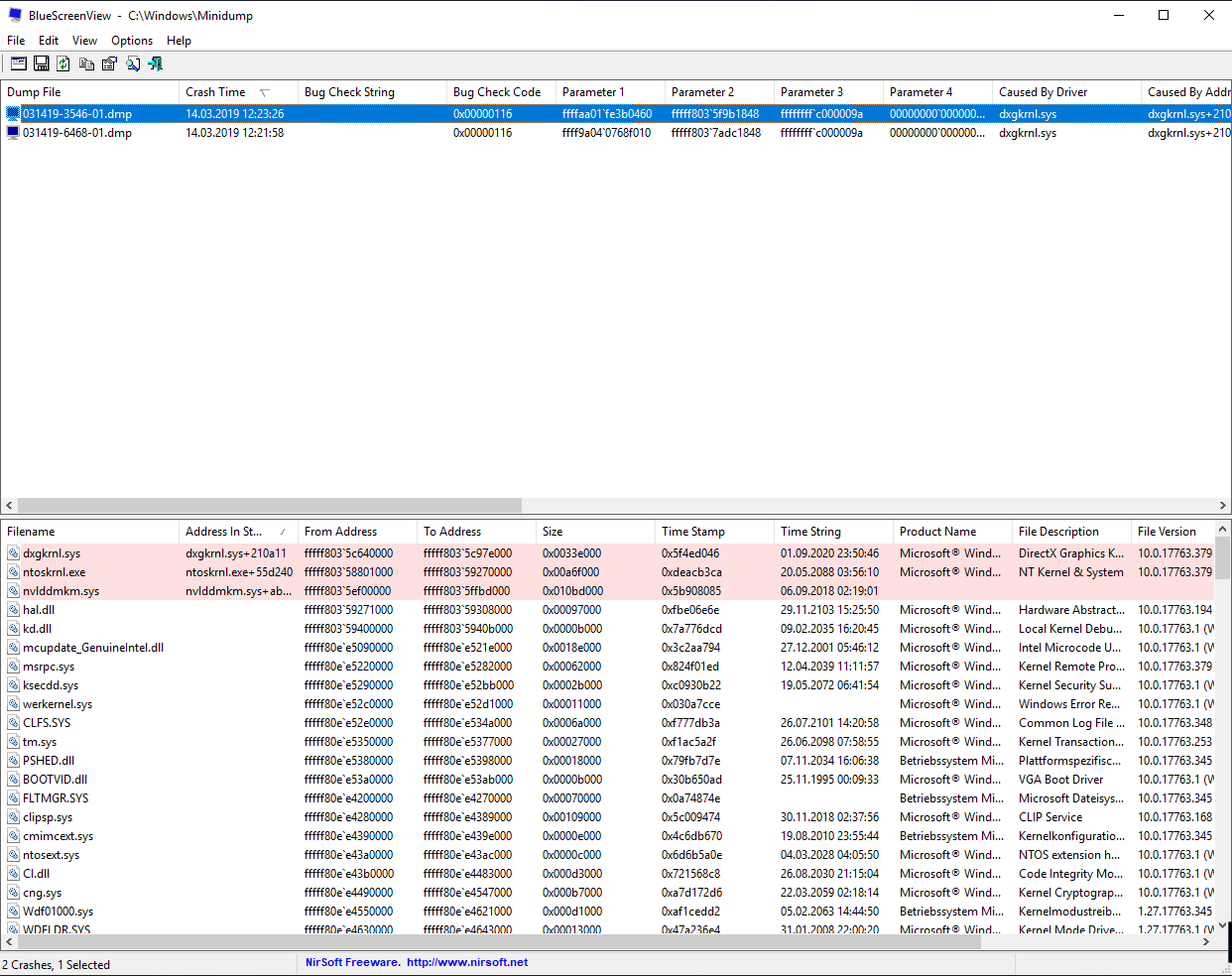1232x976 pixels.
Task: Open the Options menu
Action: [131, 41]
